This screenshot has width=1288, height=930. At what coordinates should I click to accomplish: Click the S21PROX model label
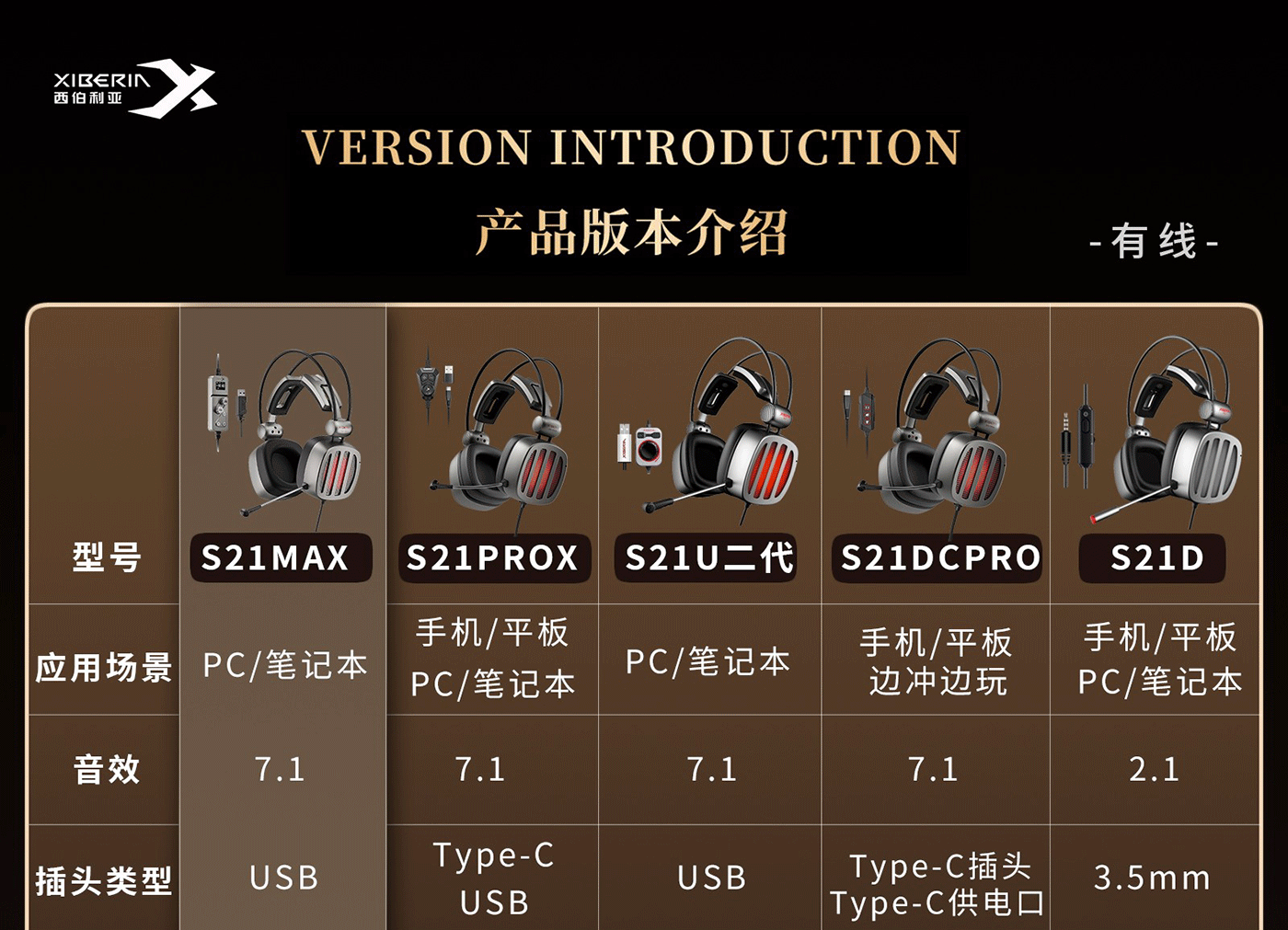pos(495,557)
